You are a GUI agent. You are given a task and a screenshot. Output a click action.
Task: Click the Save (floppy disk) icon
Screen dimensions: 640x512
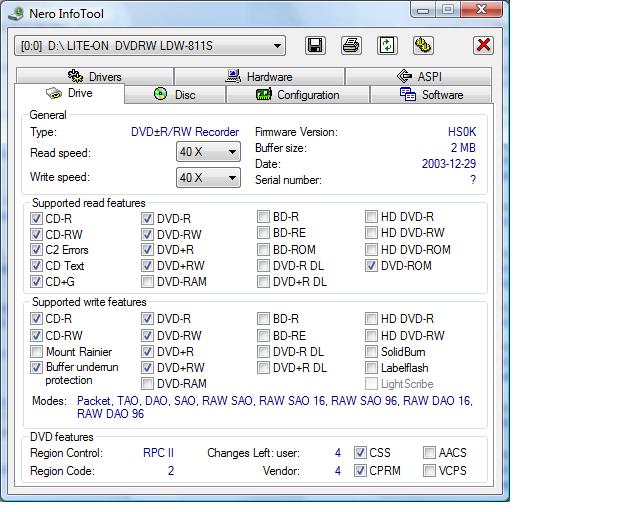[315, 45]
